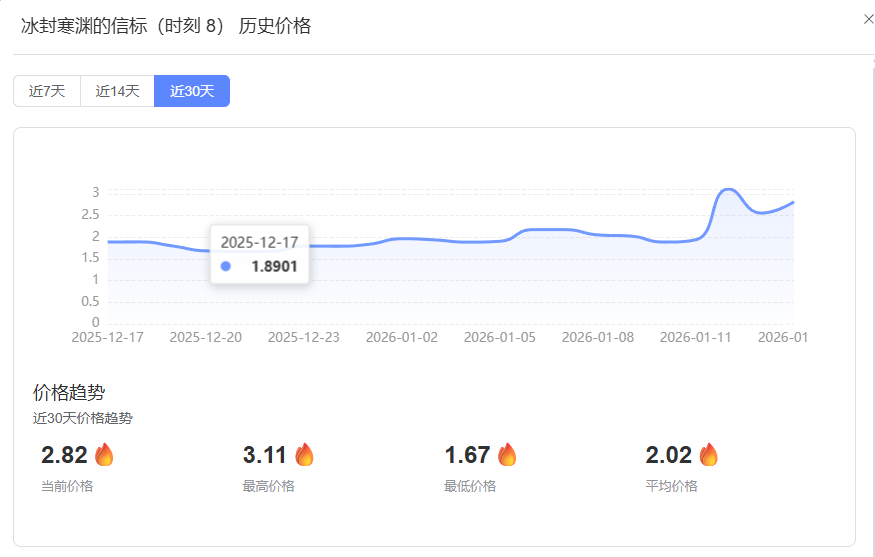Click the 平均价格 value 2.02
875x557 pixels.
(x=669, y=455)
